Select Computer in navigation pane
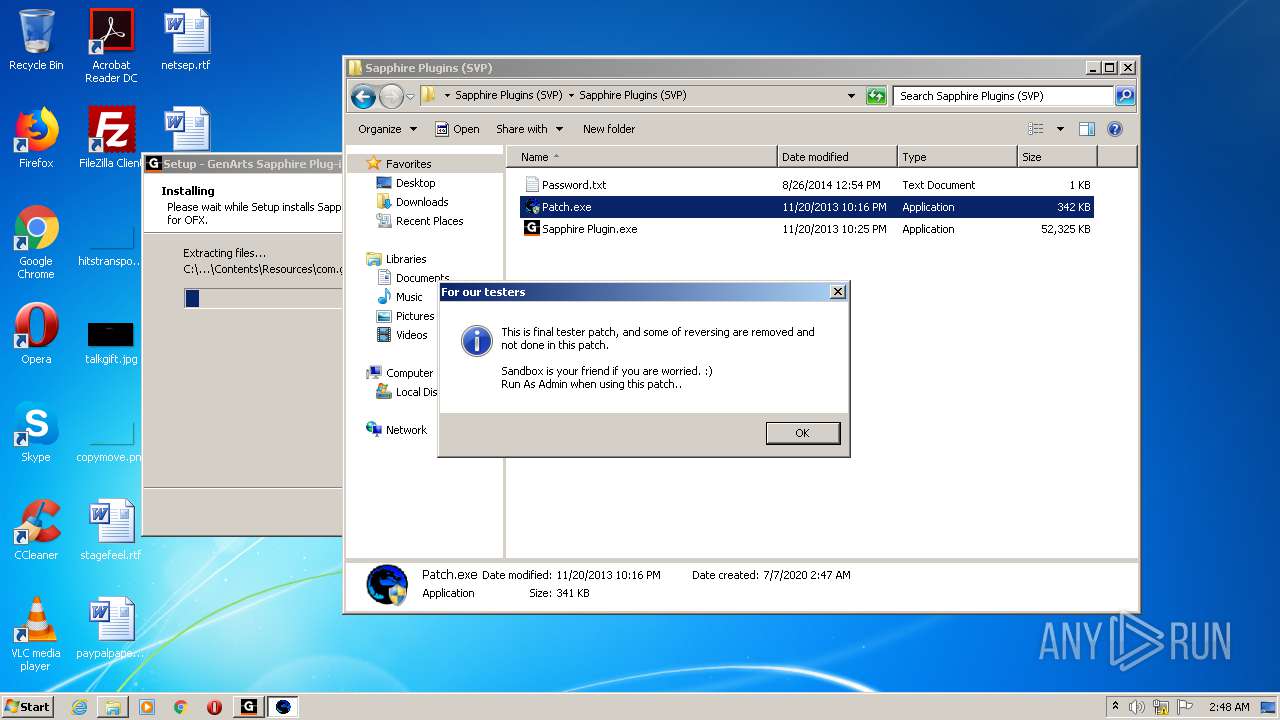The width and height of the screenshot is (1280, 720). click(x=409, y=373)
